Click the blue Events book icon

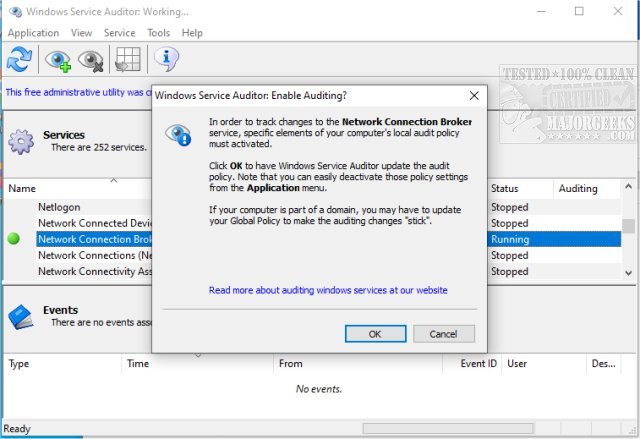pyautogui.click(x=20, y=317)
